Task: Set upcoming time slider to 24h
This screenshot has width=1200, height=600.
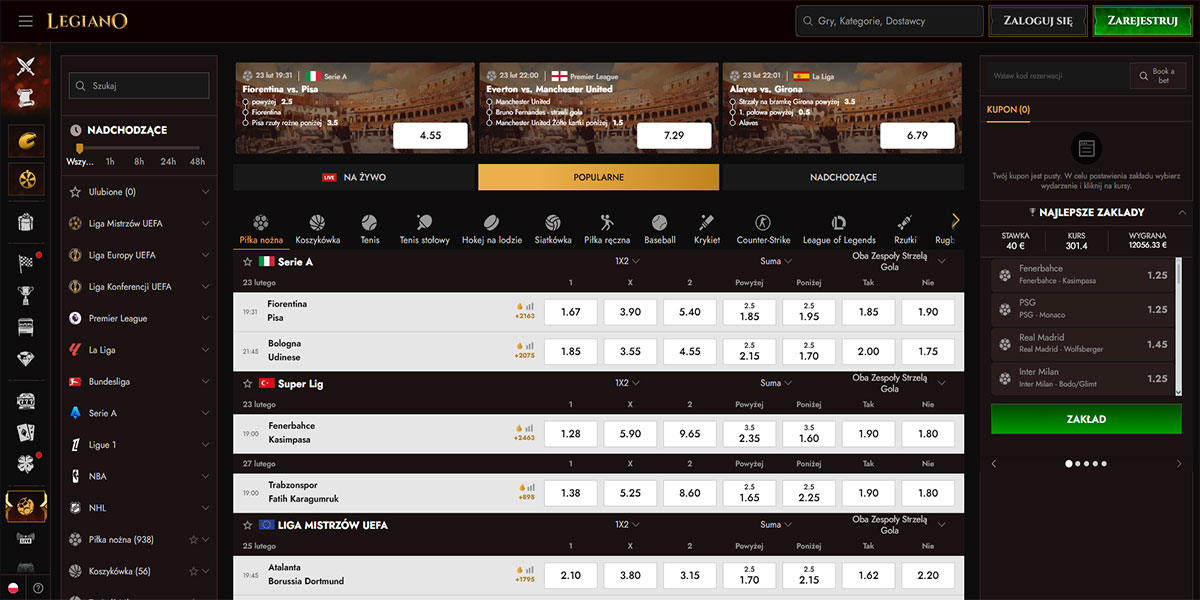Action: point(168,161)
